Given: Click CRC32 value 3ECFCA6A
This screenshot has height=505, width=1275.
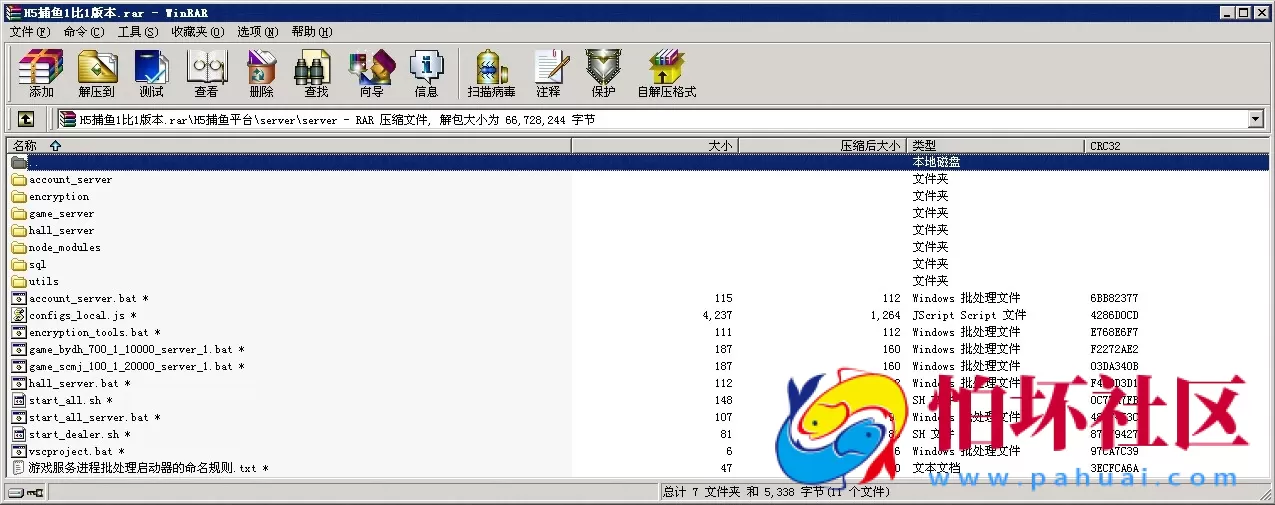Looking at the screenshot, I should [x=1114, y=468].
